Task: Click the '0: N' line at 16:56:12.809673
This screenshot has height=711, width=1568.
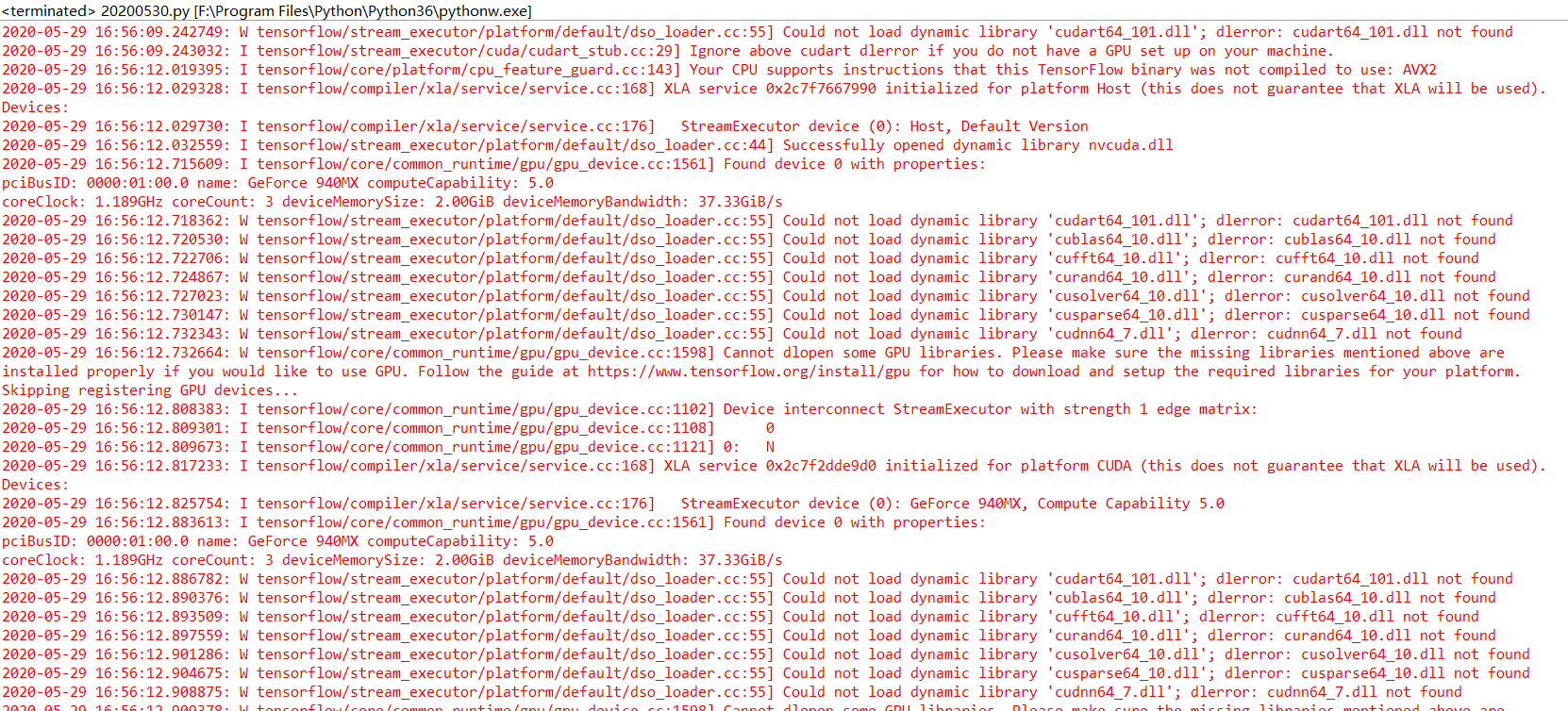Action: [x=388, y=447]
